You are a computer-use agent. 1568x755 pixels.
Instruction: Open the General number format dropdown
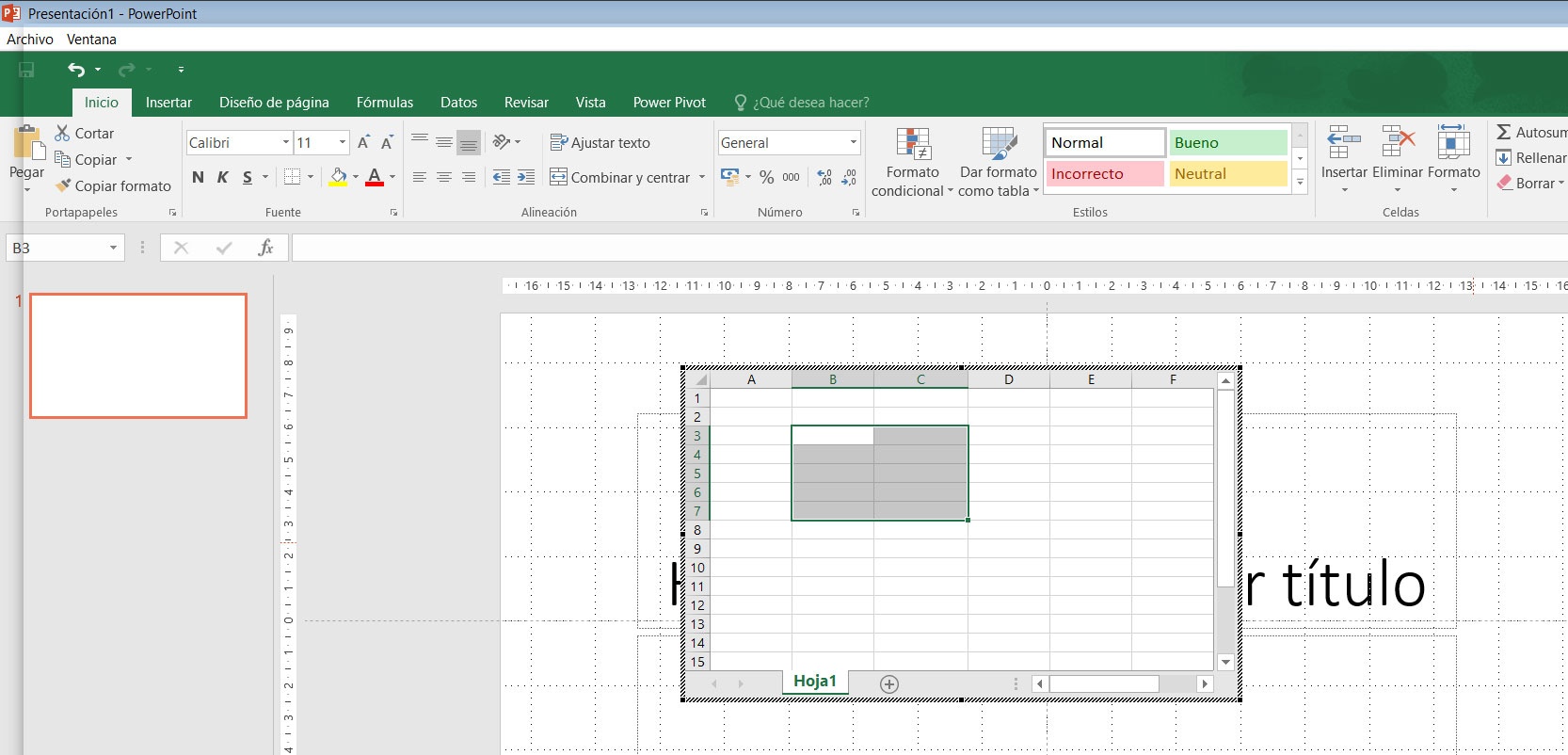click(854, 143)
